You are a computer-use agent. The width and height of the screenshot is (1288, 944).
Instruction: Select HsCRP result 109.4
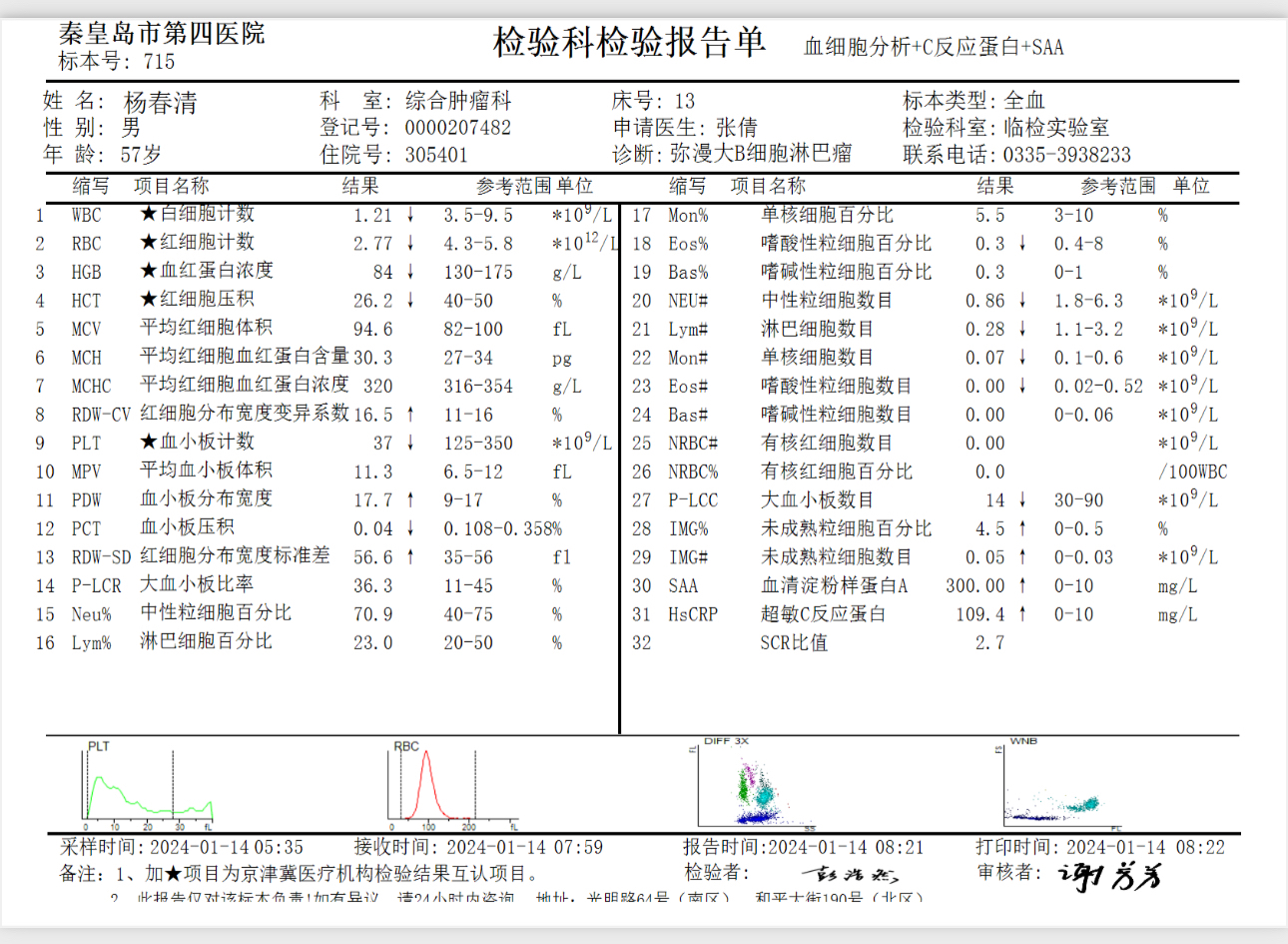pos(980,614)
